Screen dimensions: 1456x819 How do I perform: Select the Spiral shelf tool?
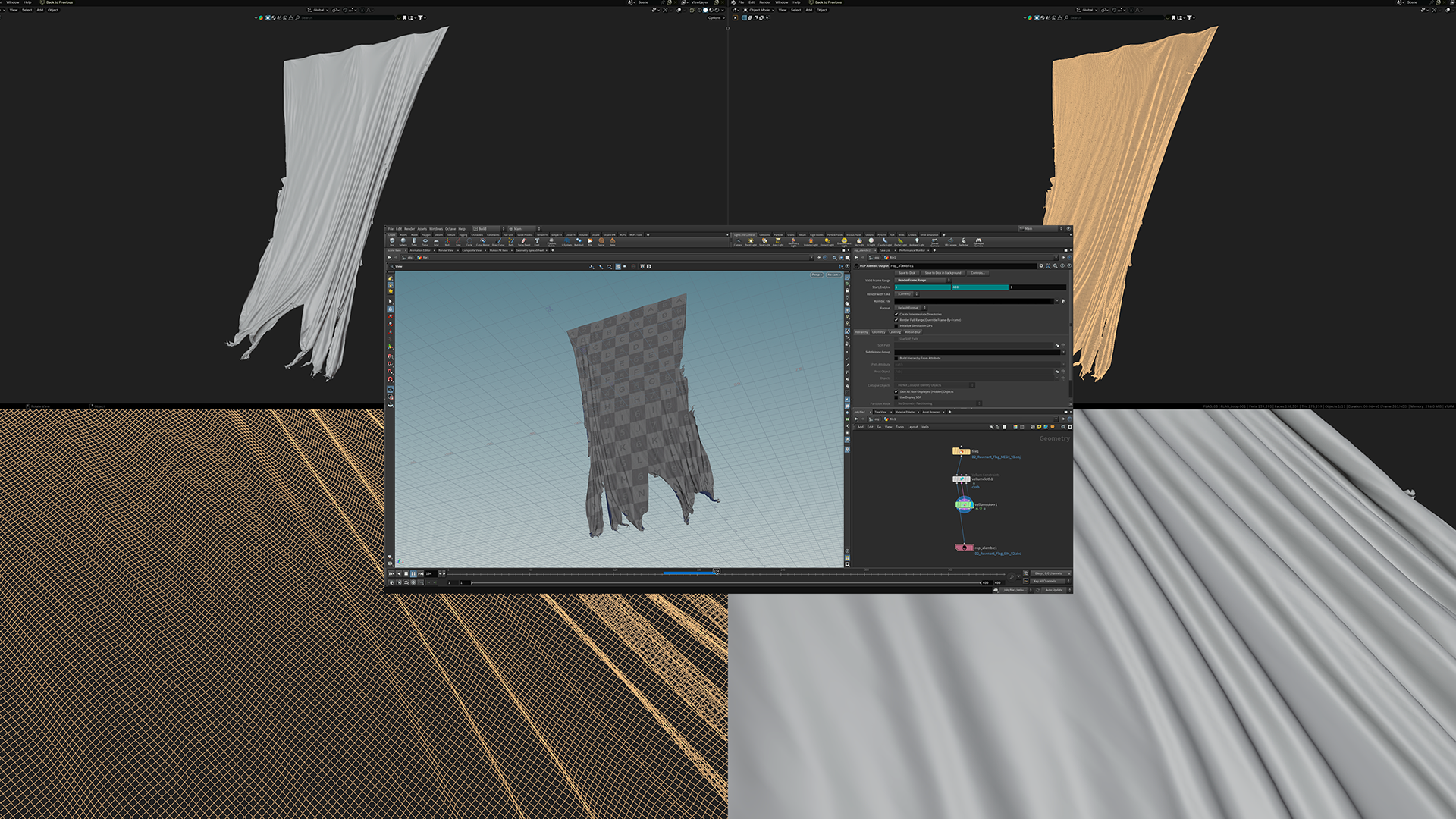coord(601,241)
